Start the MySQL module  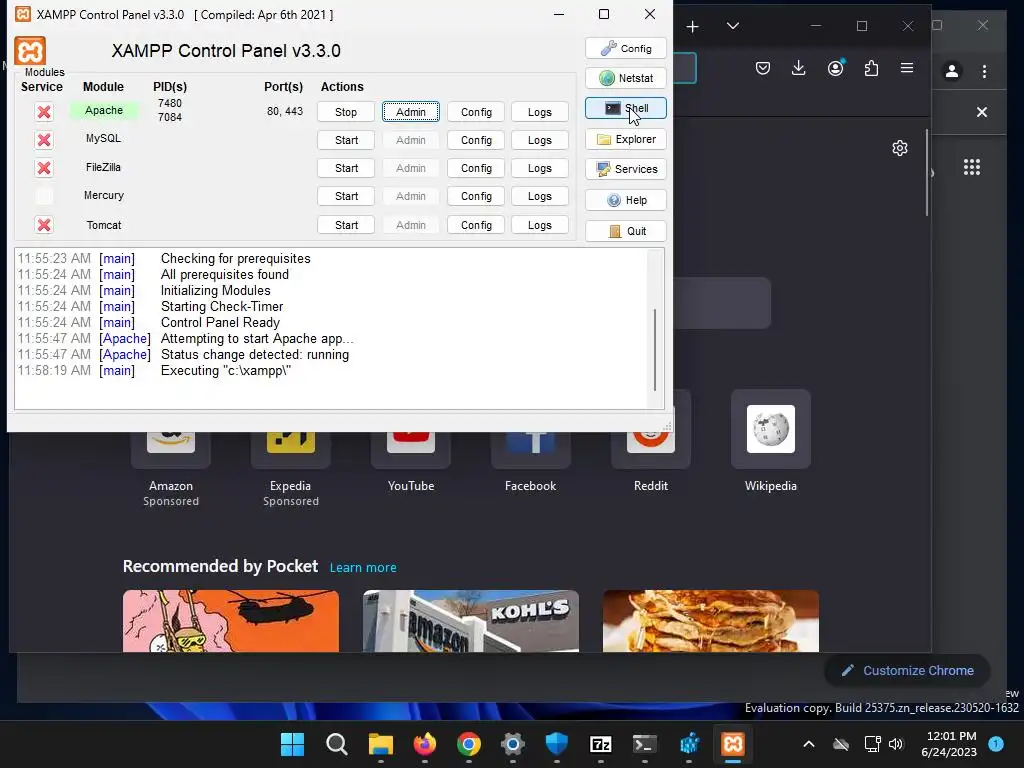click(x=346, y=140)
